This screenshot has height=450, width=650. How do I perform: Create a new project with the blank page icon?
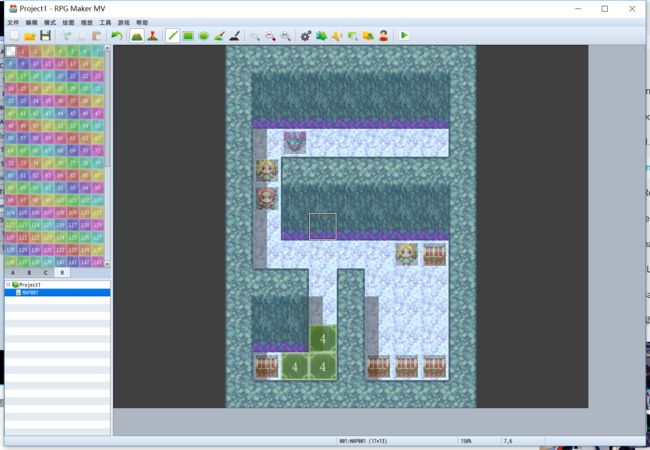(14, 36)
